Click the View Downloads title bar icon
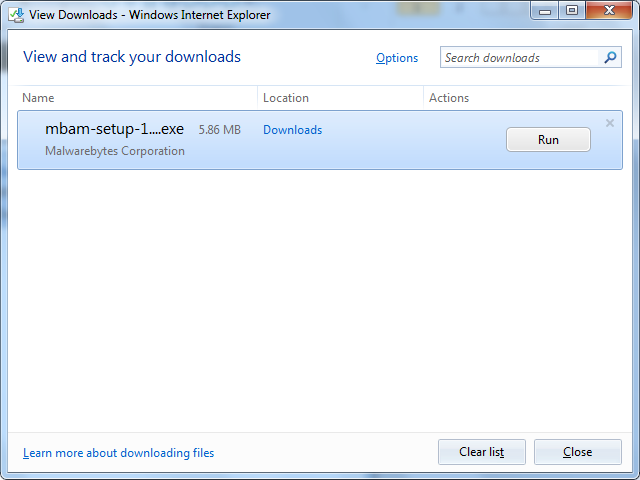This screenshot has height=480, width=640. 16,15
